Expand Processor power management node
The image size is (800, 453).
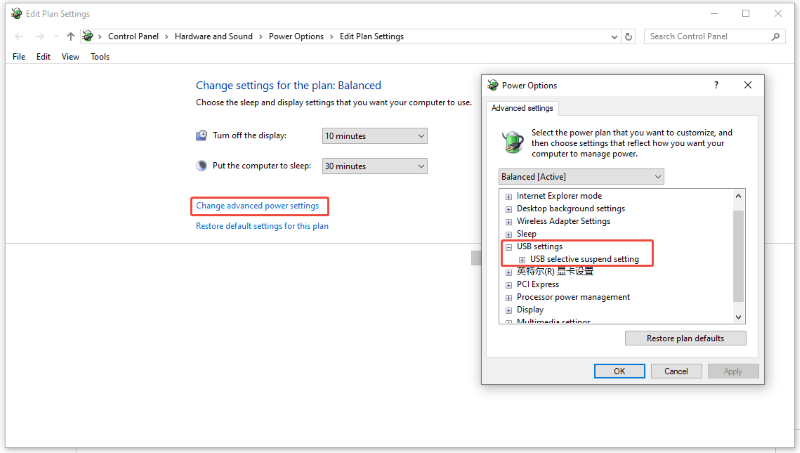pos(509,298)
